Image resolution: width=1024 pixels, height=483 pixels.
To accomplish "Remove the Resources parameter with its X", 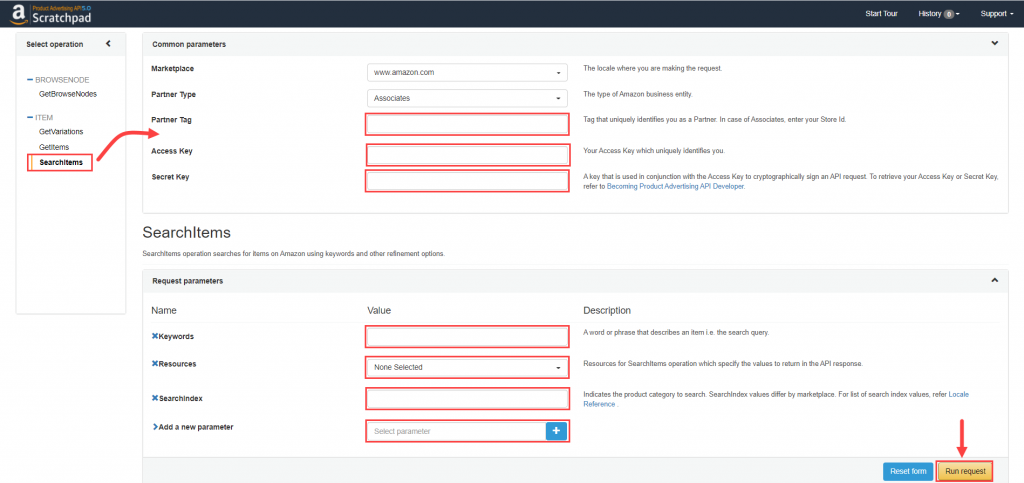I will pos(155,363).
